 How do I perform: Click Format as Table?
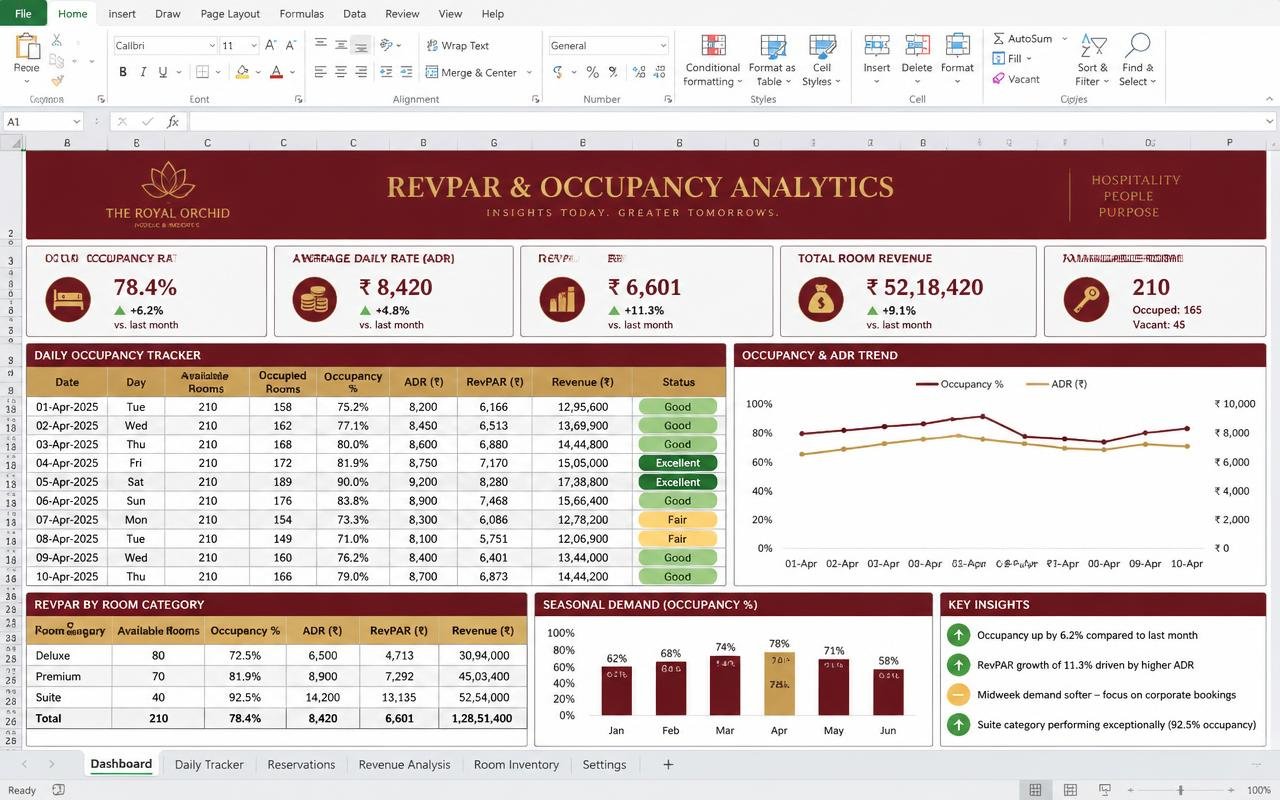[x=772, y=60]
